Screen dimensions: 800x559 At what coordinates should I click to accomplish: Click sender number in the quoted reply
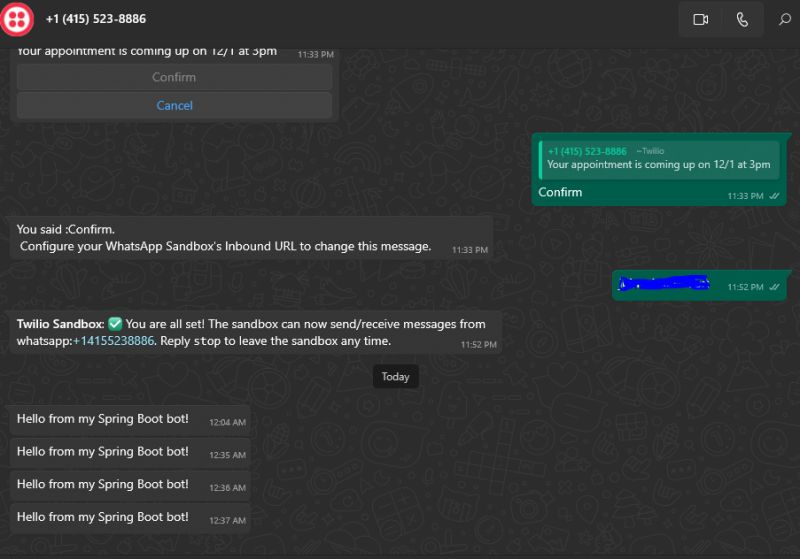pyautogui.click(x=587, y=151)
